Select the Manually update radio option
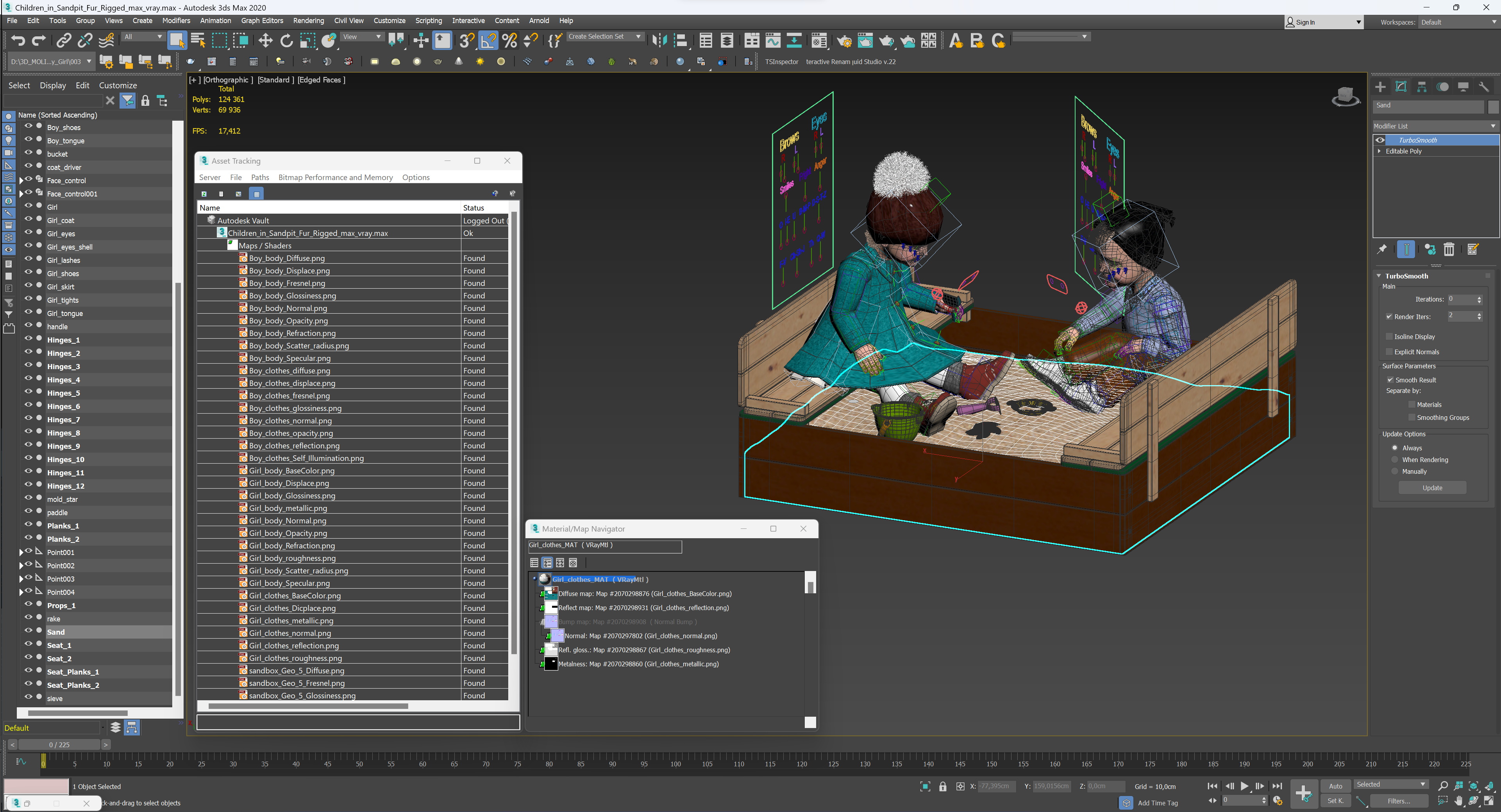The image size is (1501, 812). [1395, 471]
